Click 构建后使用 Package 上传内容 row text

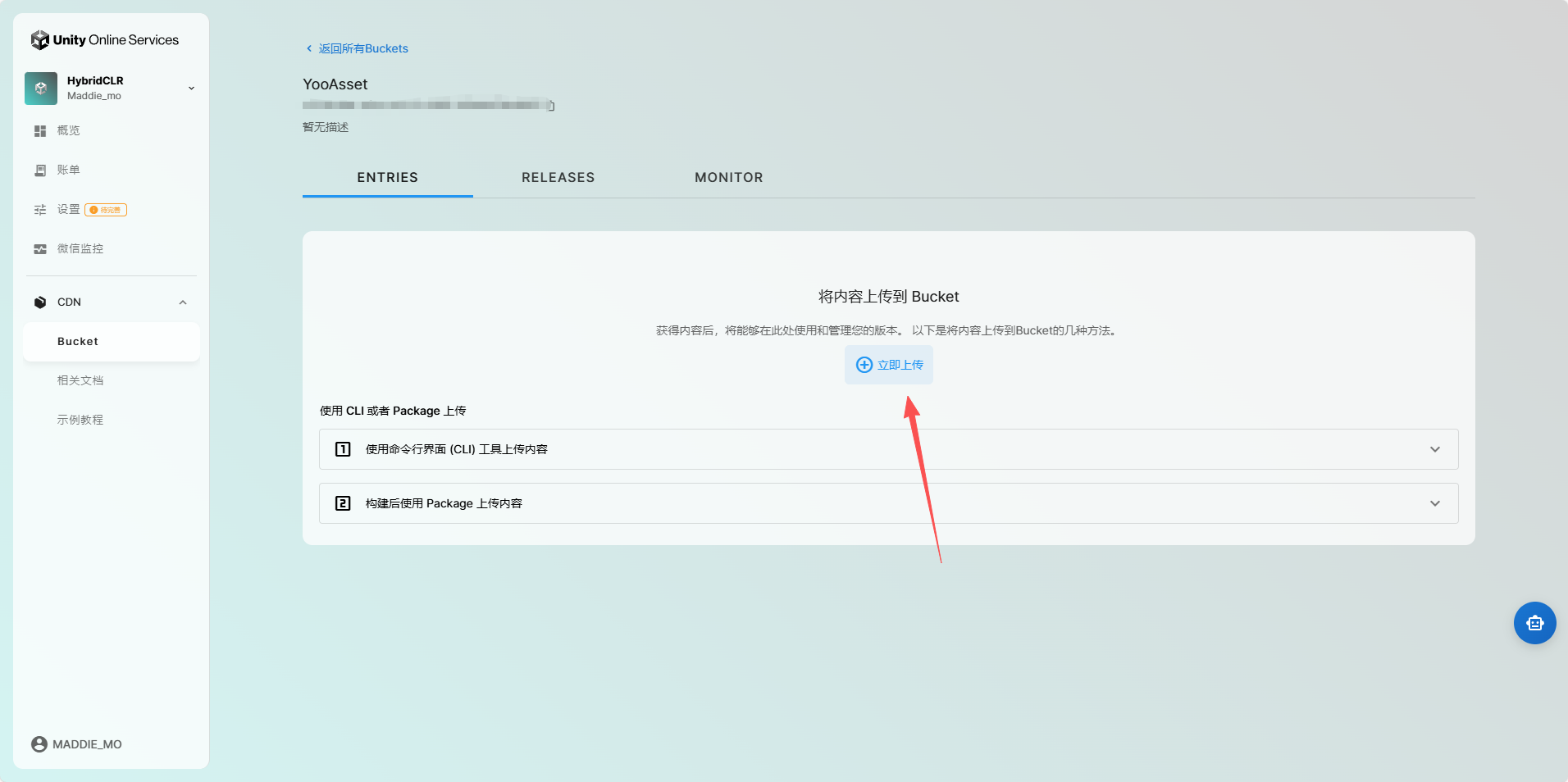[444, 503]
